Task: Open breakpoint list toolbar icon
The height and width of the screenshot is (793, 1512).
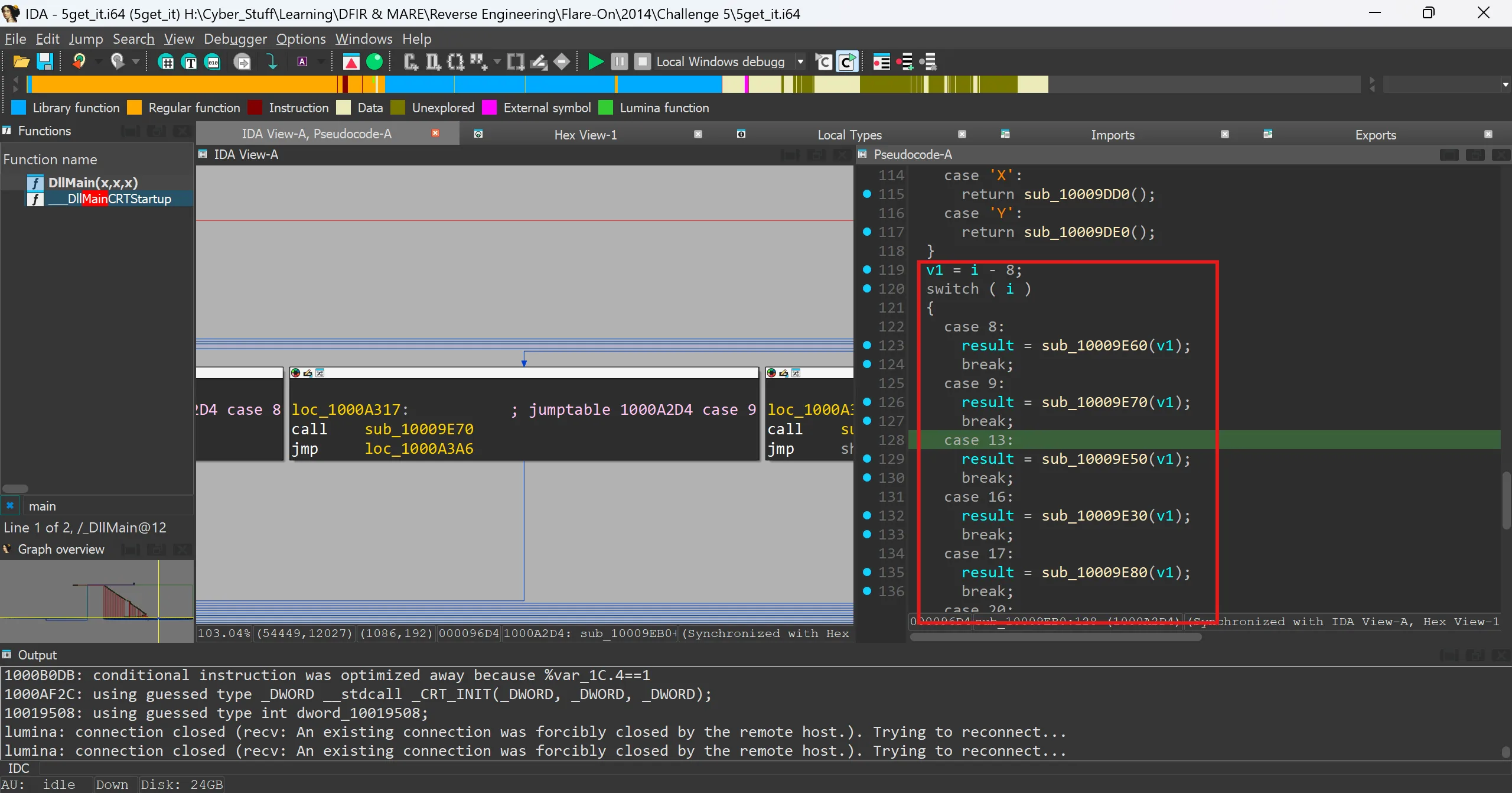Action: (881, 61)
